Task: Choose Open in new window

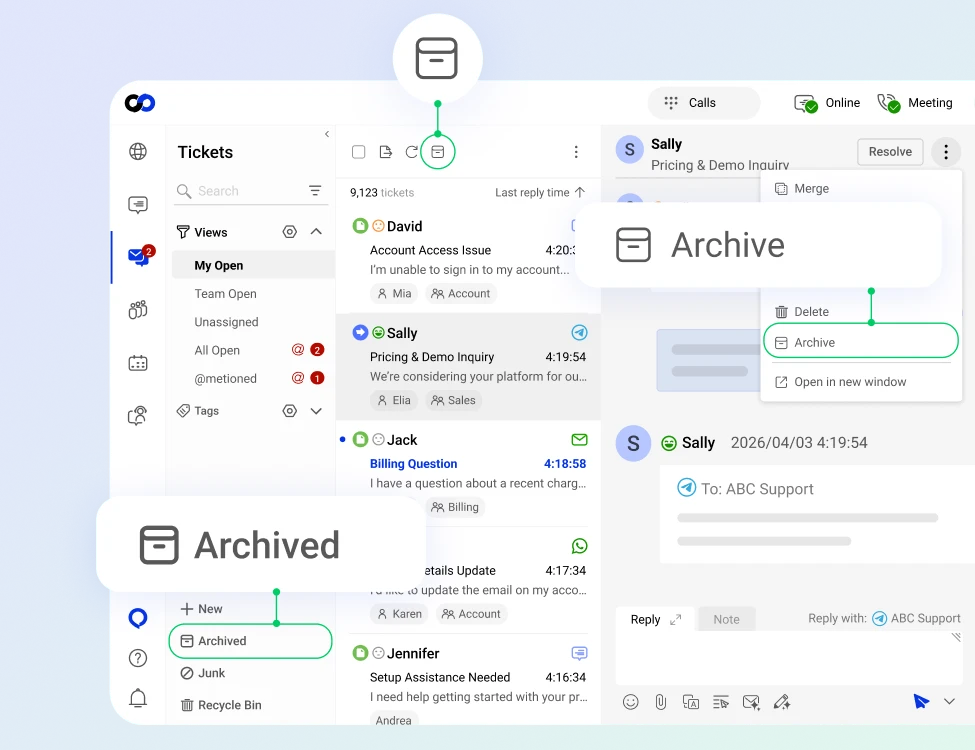Action: click(861, 382)
